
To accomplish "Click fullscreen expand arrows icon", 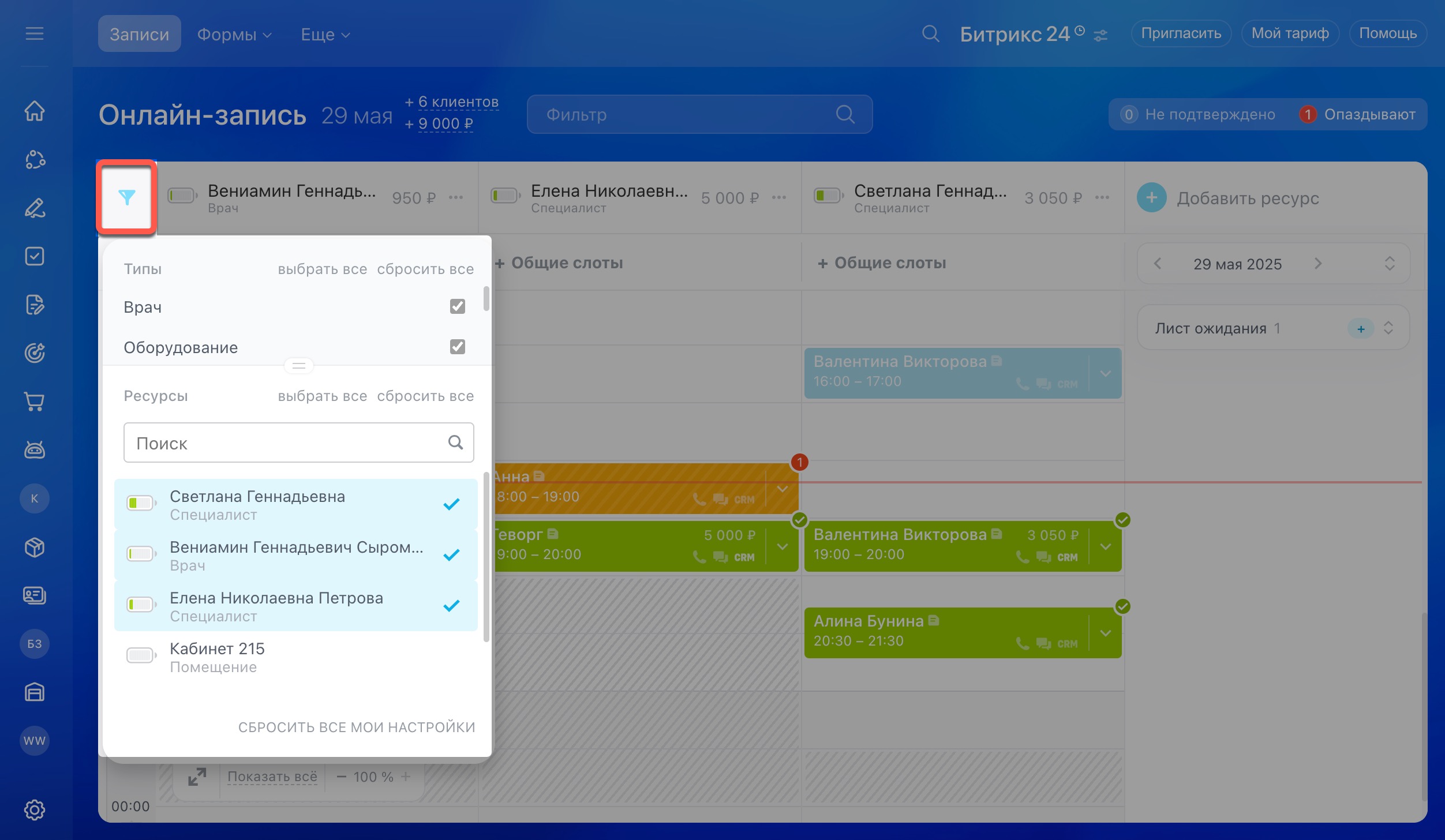I will pyautogui.click(x=197, y=777).
